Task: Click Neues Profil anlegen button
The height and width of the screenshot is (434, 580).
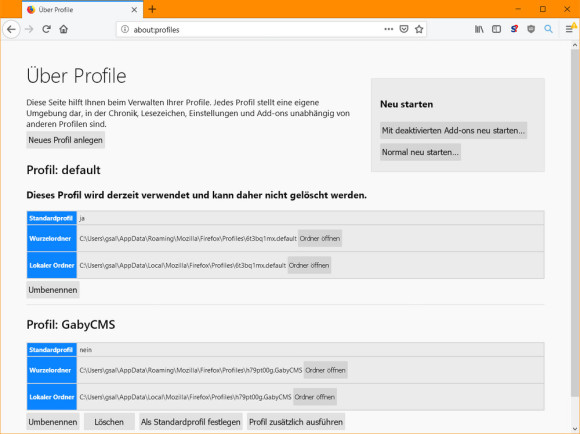Action: pos(65,140)
